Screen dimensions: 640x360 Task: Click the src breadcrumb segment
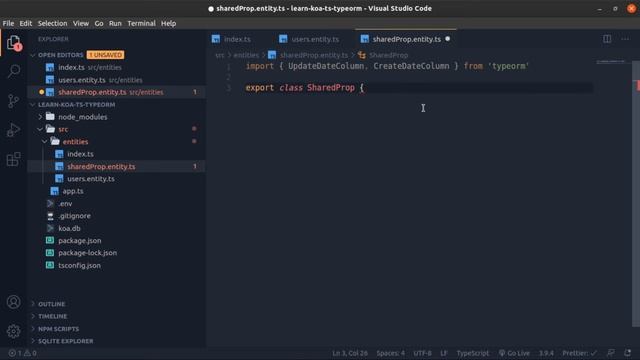[x=220, y=55]
